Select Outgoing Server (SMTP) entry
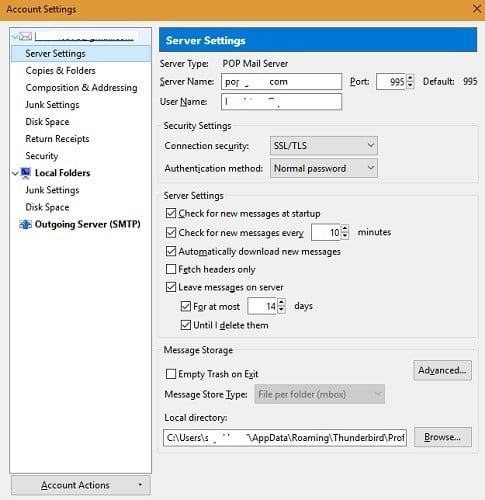The image size is (485, 500). (88, 224)
